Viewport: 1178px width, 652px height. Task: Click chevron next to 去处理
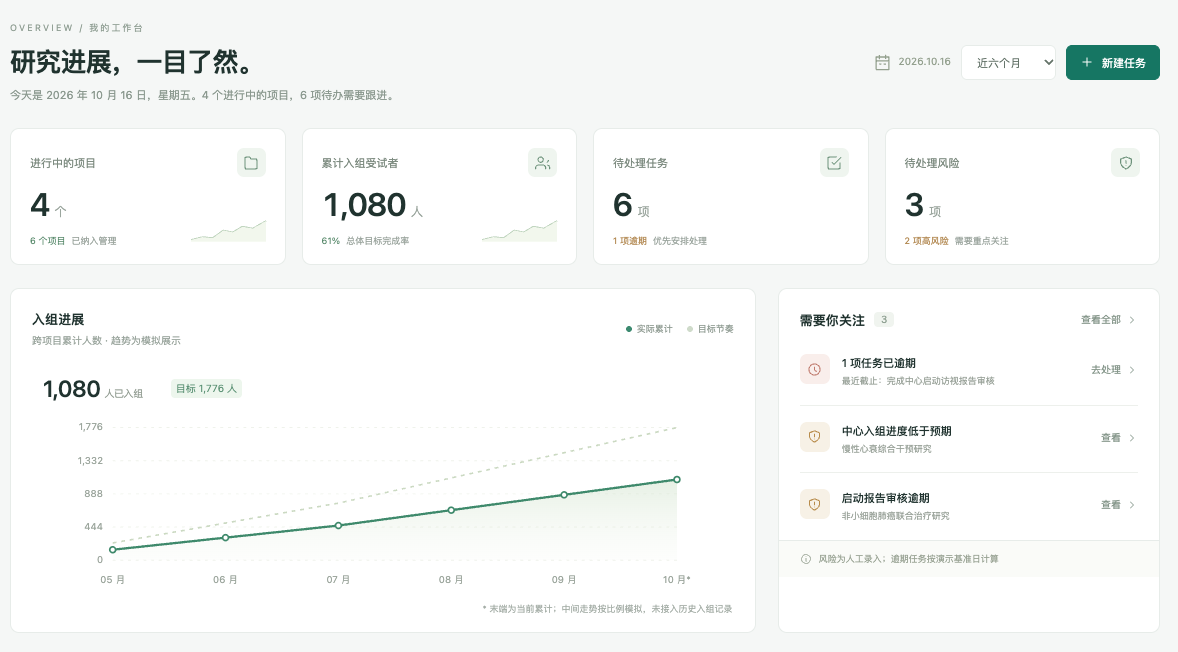tap(1132, 370)
